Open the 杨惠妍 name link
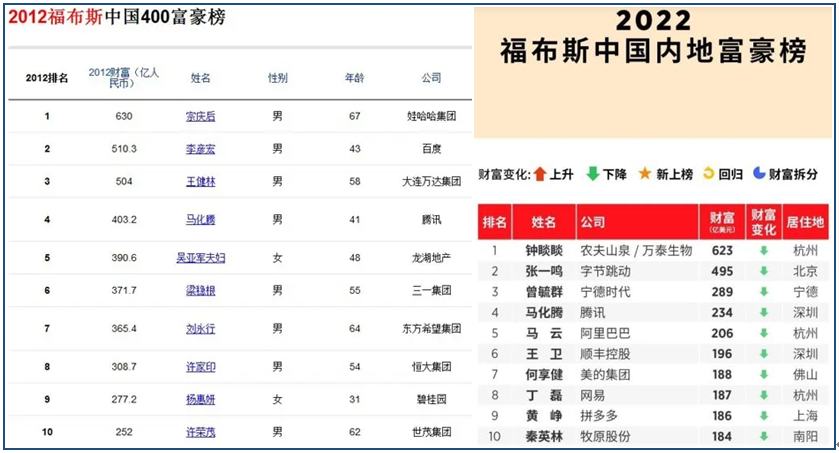Image resolution: width=839 pixels, height=453 pixels. point(201,399)
